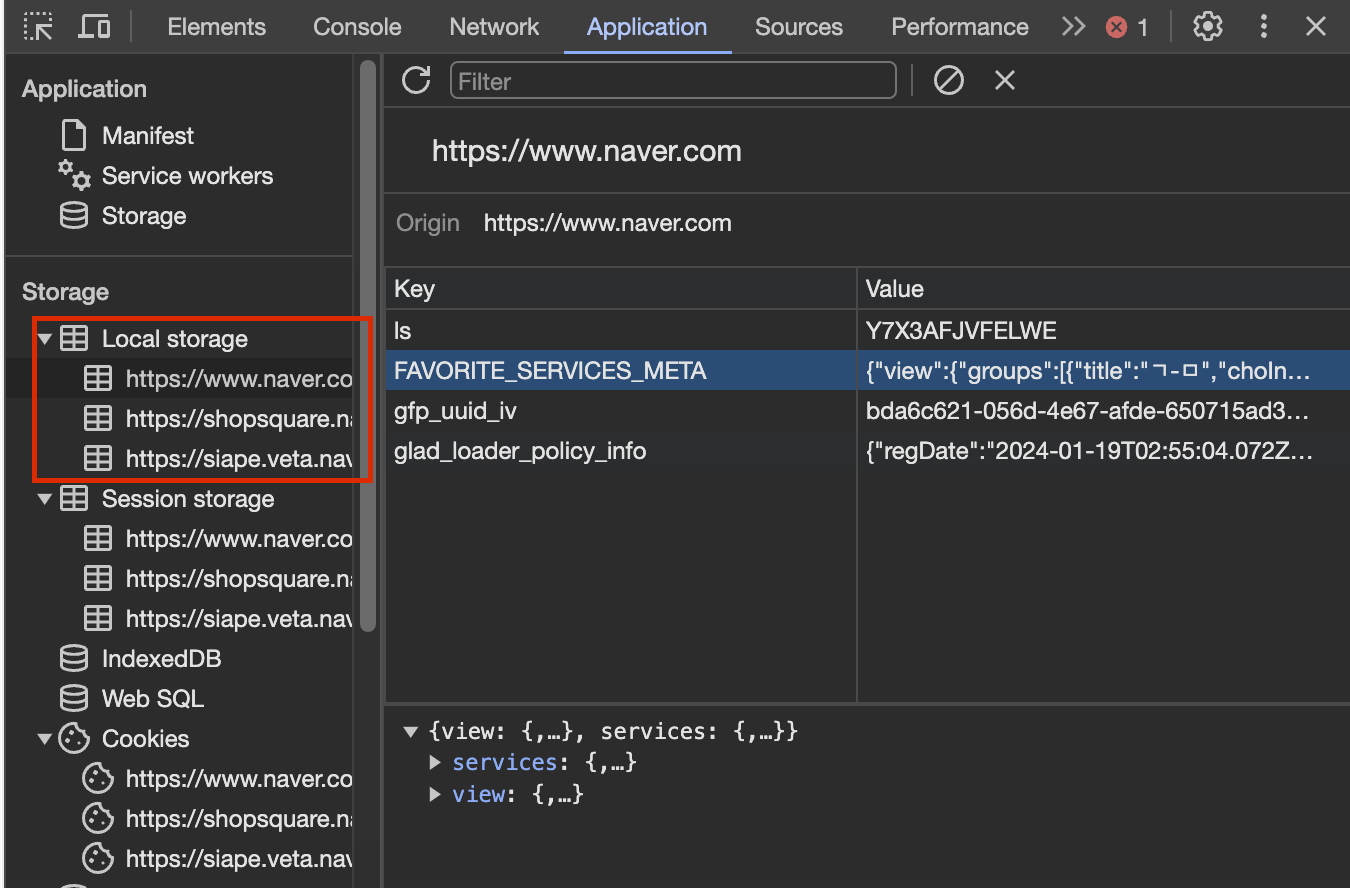Click the sidebar vertical scrollbar

tap(368, 346)
